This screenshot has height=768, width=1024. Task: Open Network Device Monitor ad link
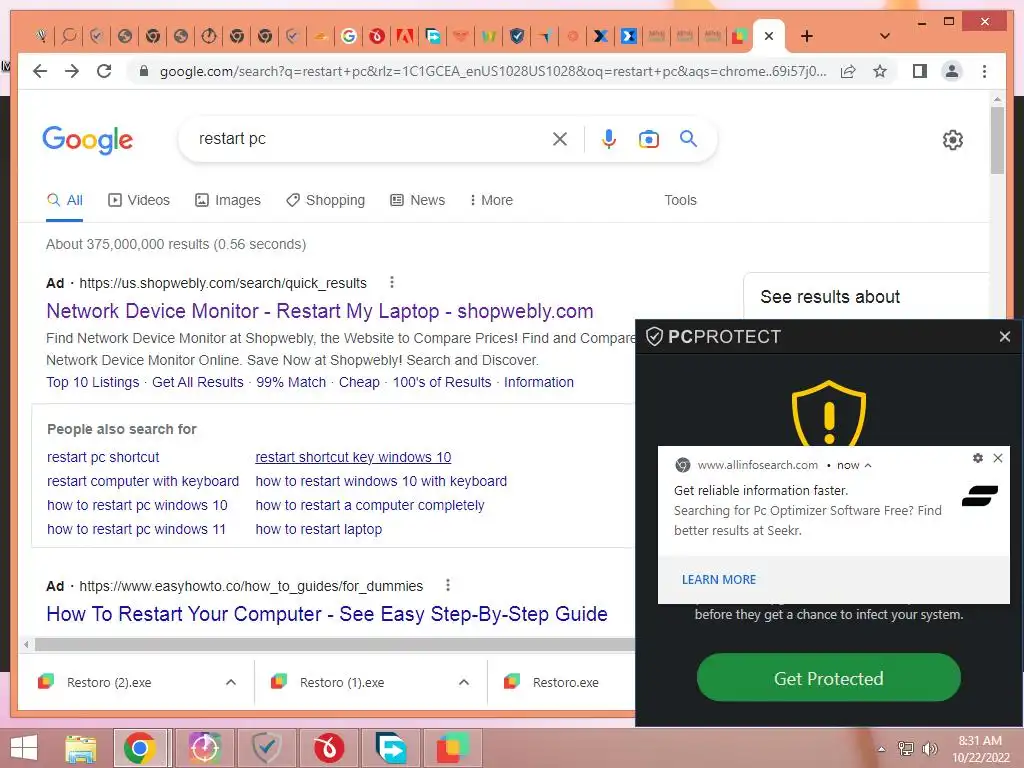pyautogui.click(x=320, y=311)
